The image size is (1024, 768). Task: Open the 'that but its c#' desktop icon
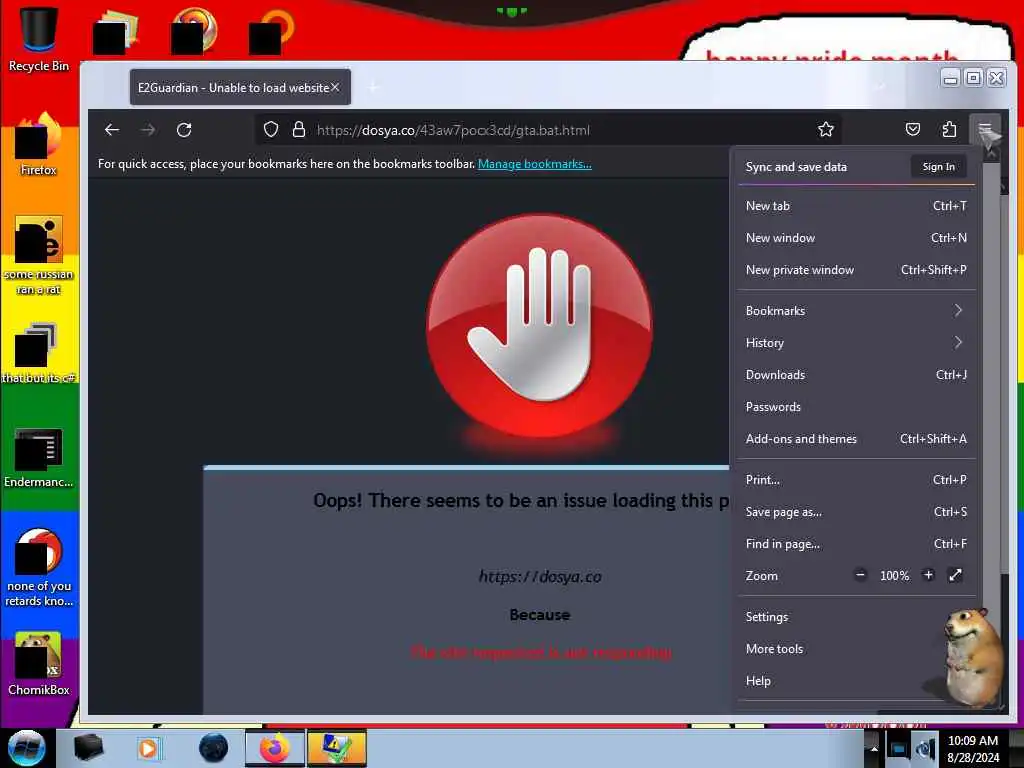click(x=39, y=353)
